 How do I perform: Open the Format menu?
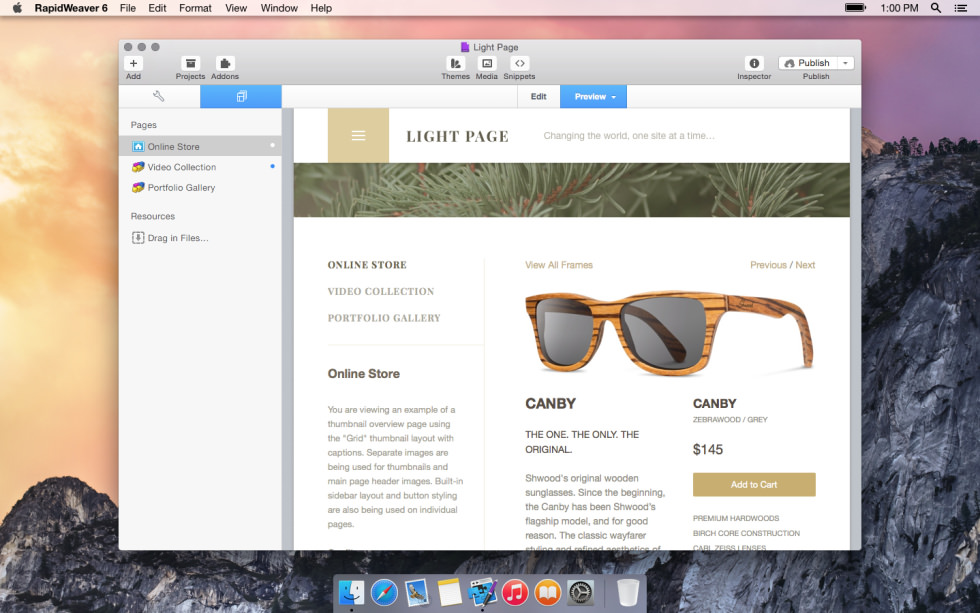coord(195,8)
